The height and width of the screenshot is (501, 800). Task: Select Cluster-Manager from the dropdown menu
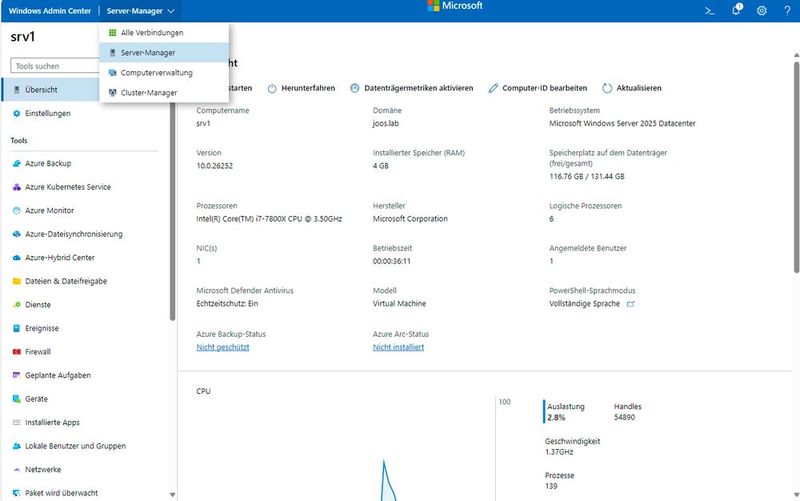pyautogui.click(x=164, y=92)
